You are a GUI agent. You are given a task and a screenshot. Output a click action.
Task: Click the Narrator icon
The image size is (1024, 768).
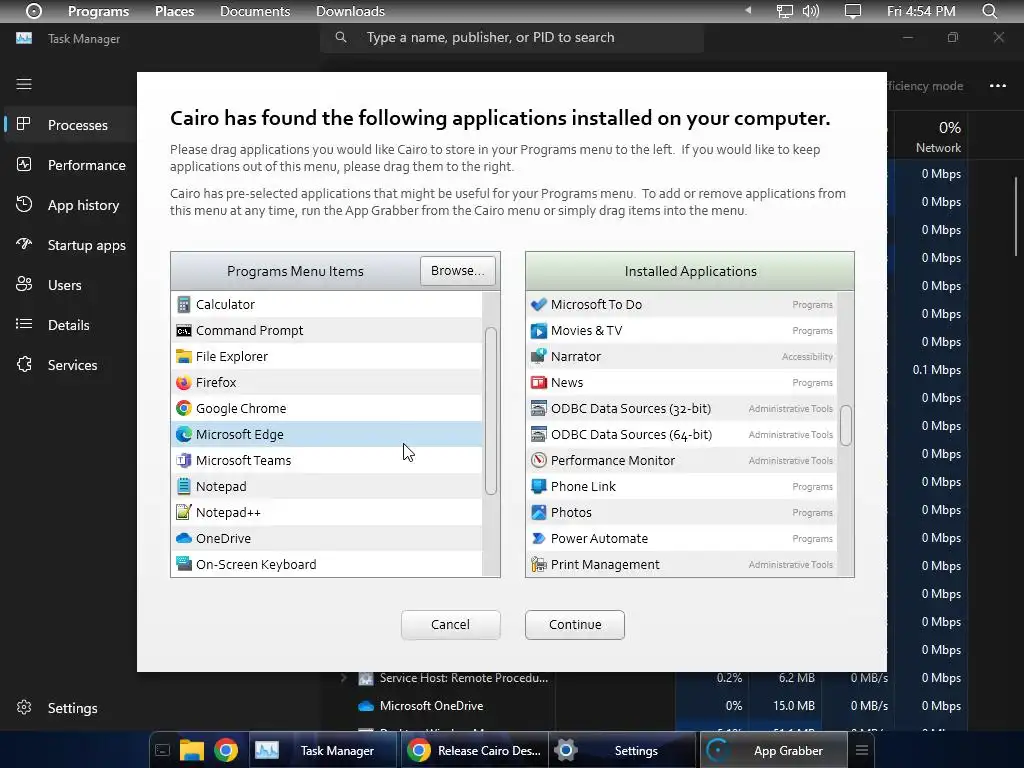[538, 357]
